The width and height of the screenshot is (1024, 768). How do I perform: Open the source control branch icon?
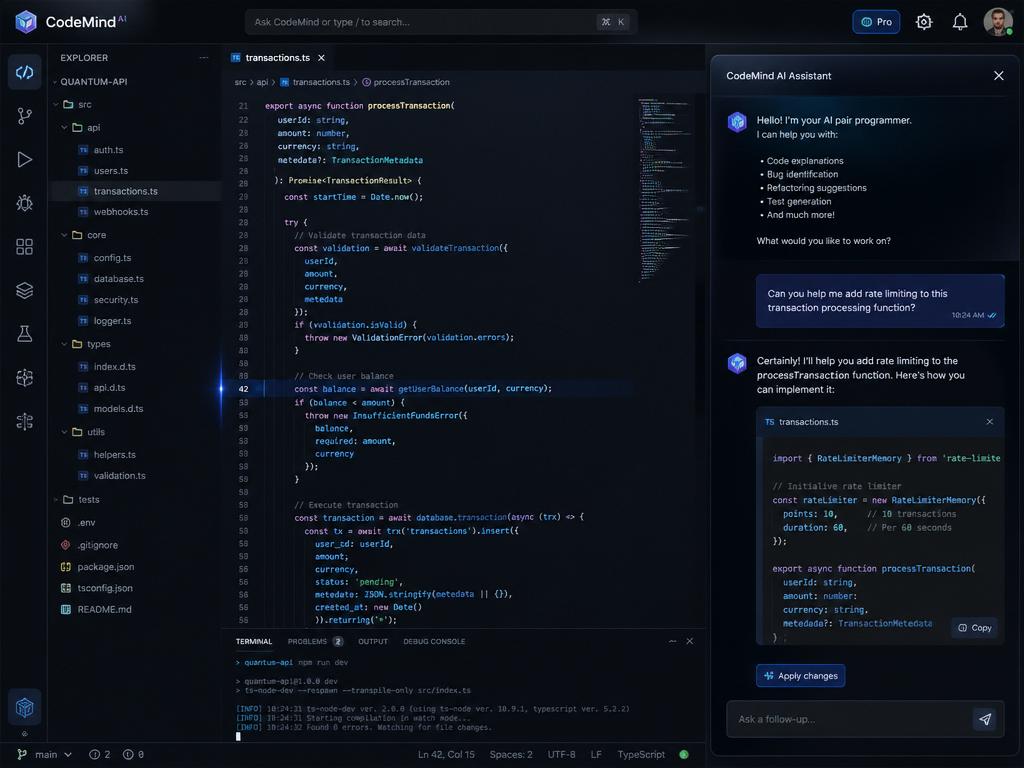pos(25,116)
